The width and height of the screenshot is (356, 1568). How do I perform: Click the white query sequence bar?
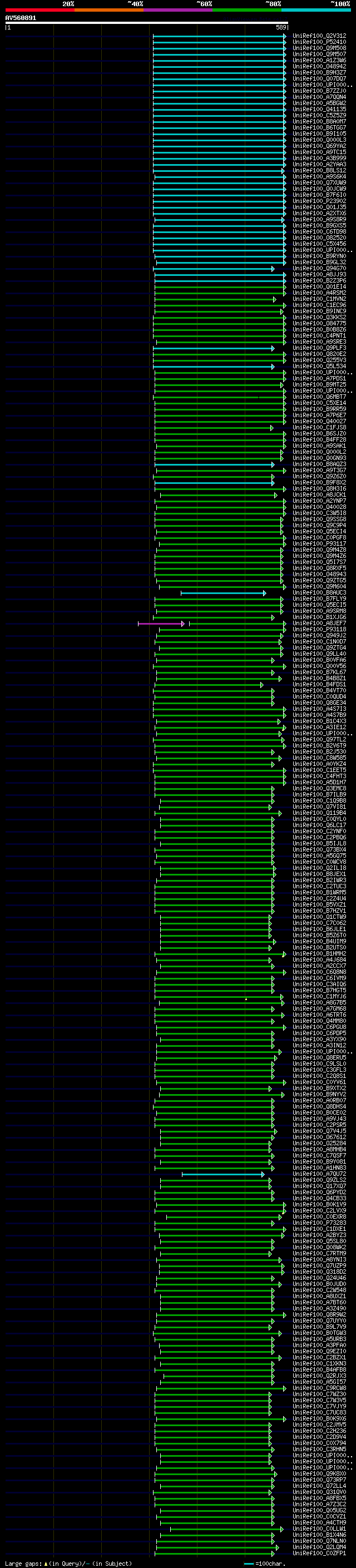click(147, 23)
